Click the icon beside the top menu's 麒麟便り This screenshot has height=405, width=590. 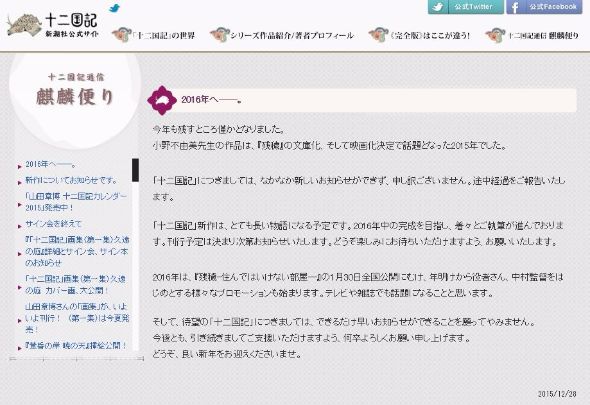click(495, 35)
